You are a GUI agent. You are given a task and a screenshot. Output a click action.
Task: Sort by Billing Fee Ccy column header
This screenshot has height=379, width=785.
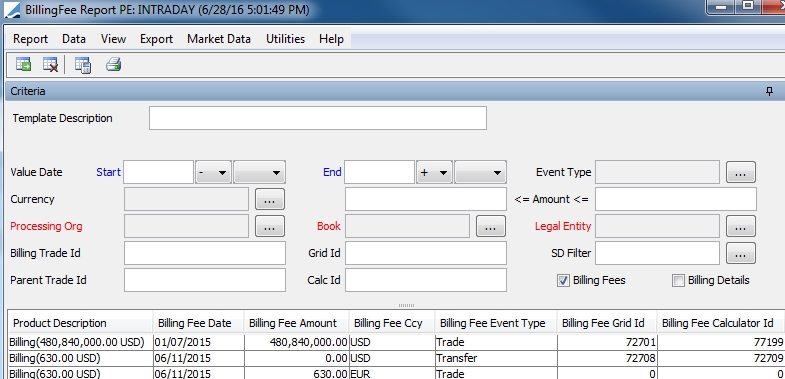392,323
